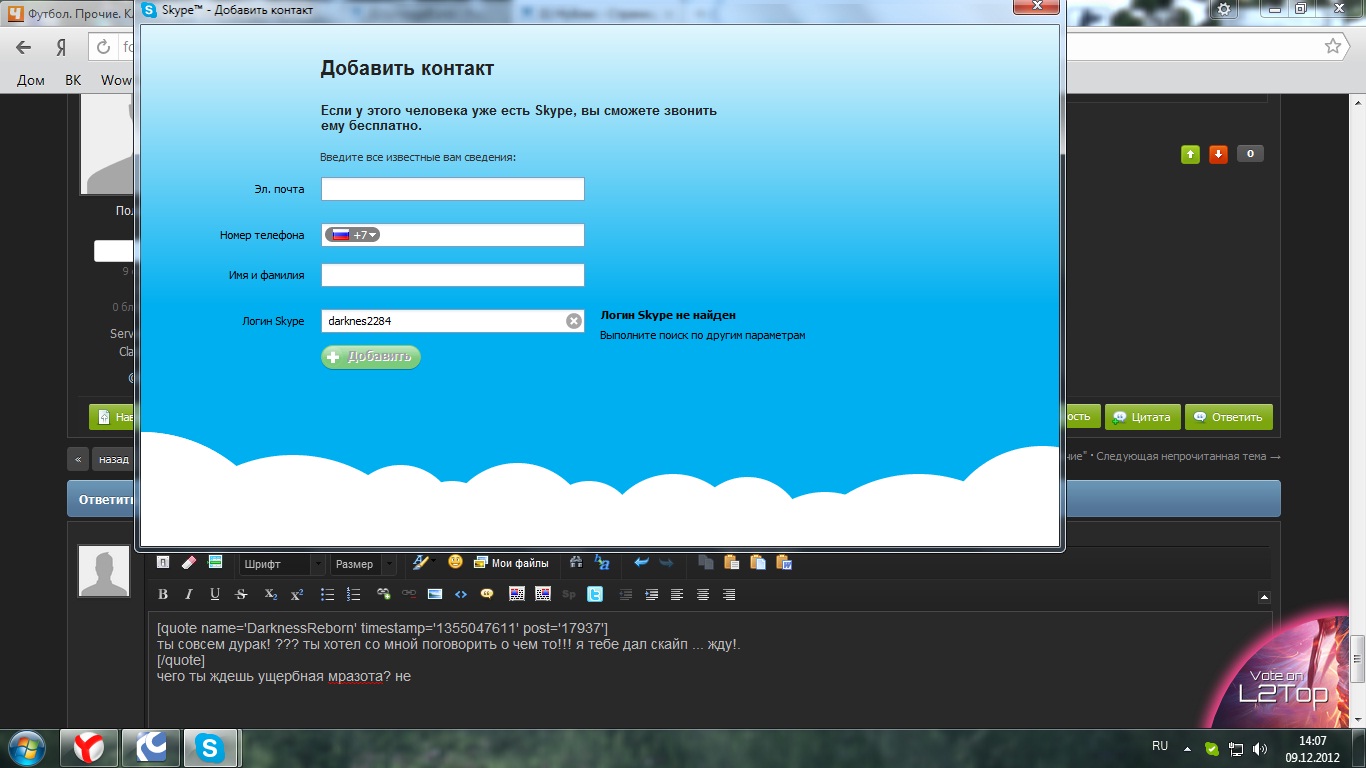Open Yandex browser from the taskbar

89,748
